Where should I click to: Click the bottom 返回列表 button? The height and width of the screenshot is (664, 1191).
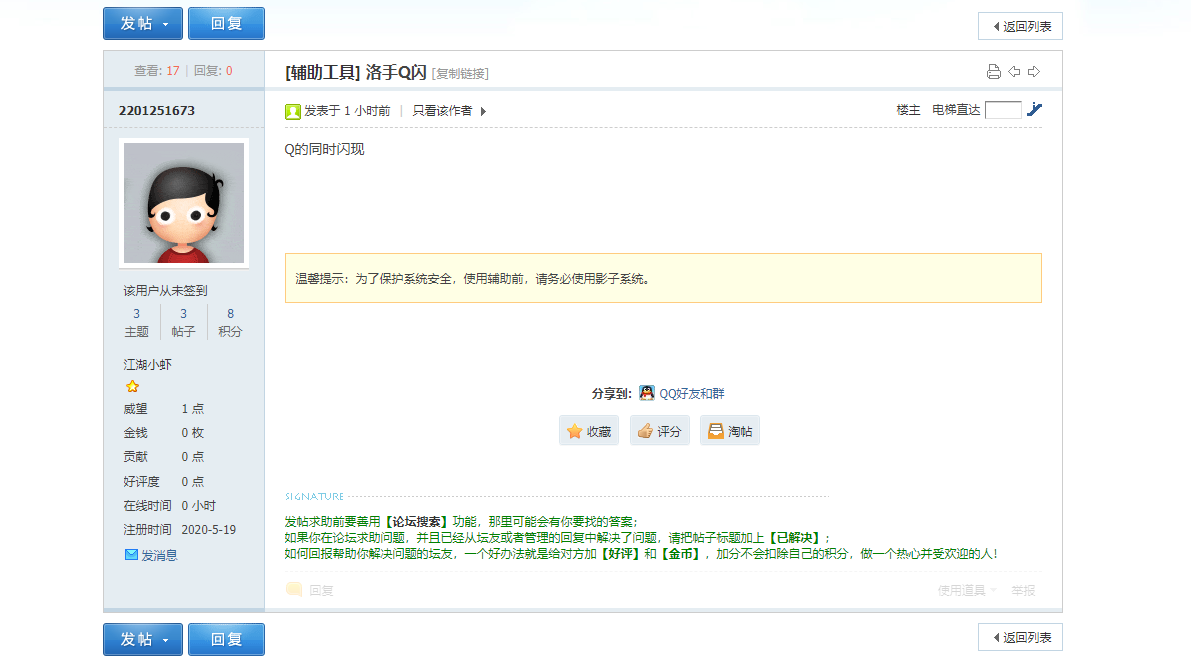tap(1020, 638)
